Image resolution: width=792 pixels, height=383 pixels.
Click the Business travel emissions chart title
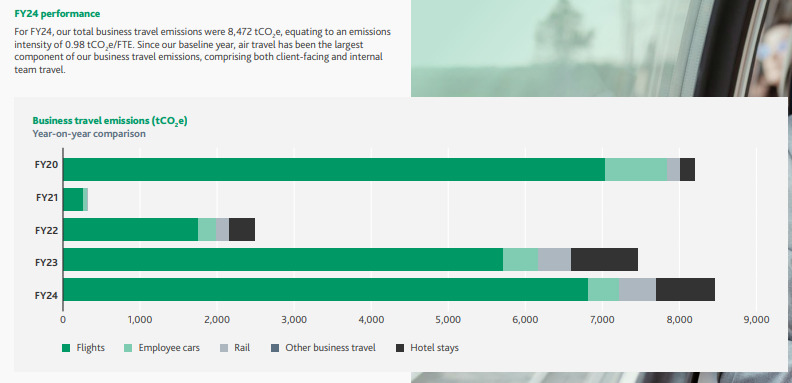pos(110,121)
